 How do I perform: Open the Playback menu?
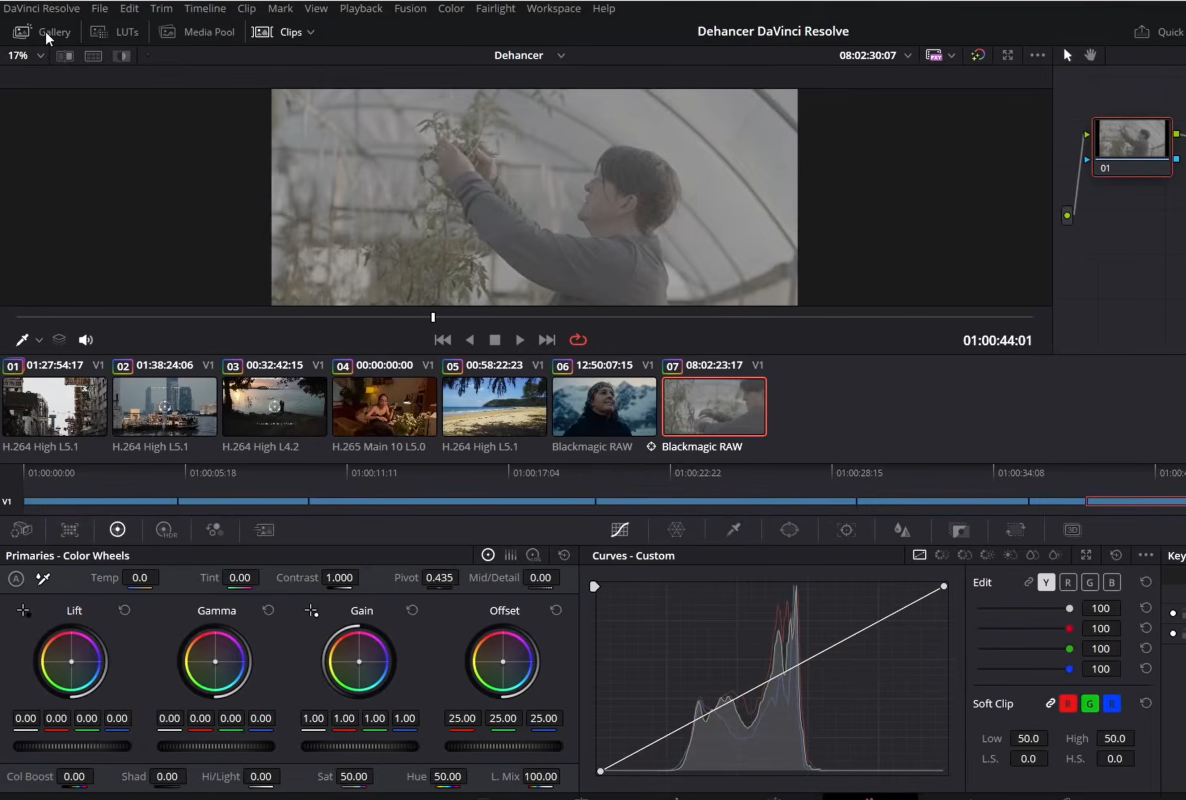(361, 8)
